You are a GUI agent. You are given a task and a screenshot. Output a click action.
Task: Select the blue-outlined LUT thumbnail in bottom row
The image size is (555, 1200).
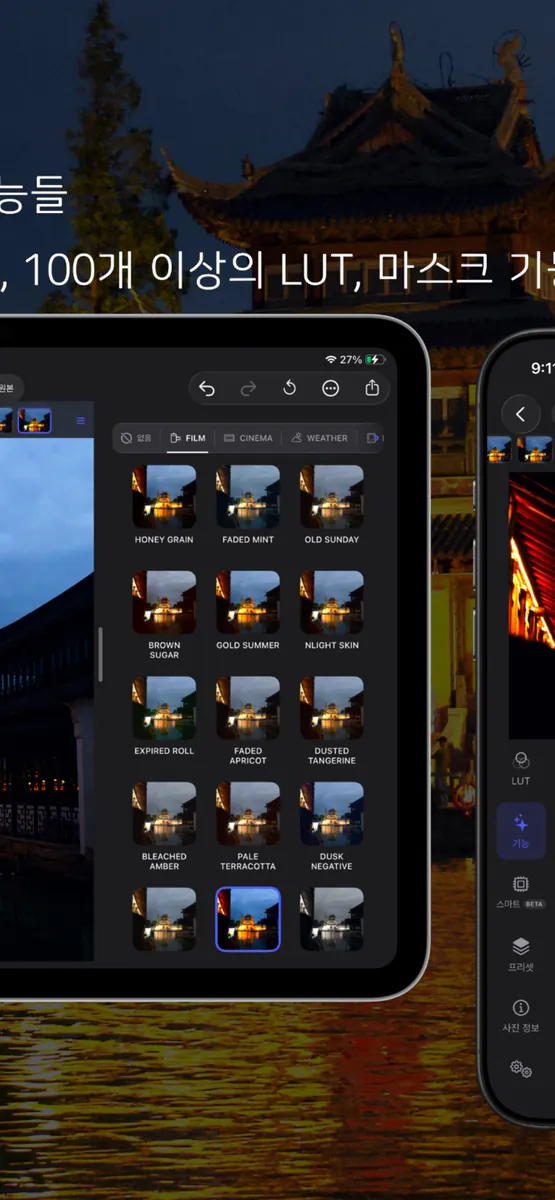pyautogui.click(x=248, y=920)
